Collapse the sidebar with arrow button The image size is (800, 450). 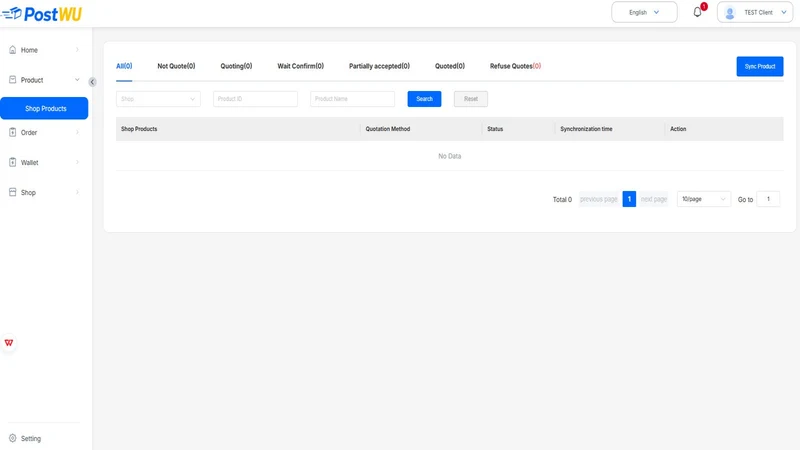(x=92, y=82)
